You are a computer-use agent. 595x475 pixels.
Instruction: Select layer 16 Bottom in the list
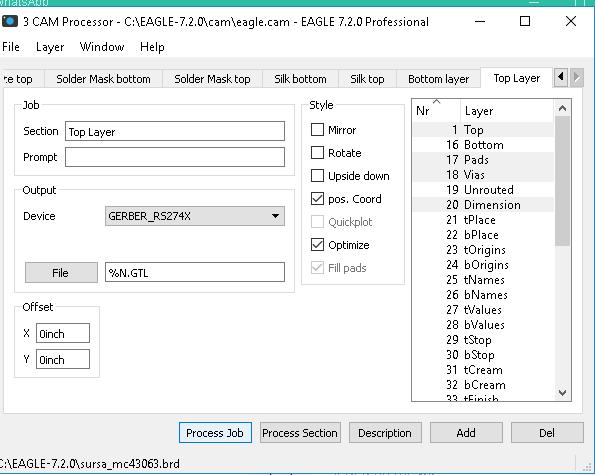pos(483,145)
